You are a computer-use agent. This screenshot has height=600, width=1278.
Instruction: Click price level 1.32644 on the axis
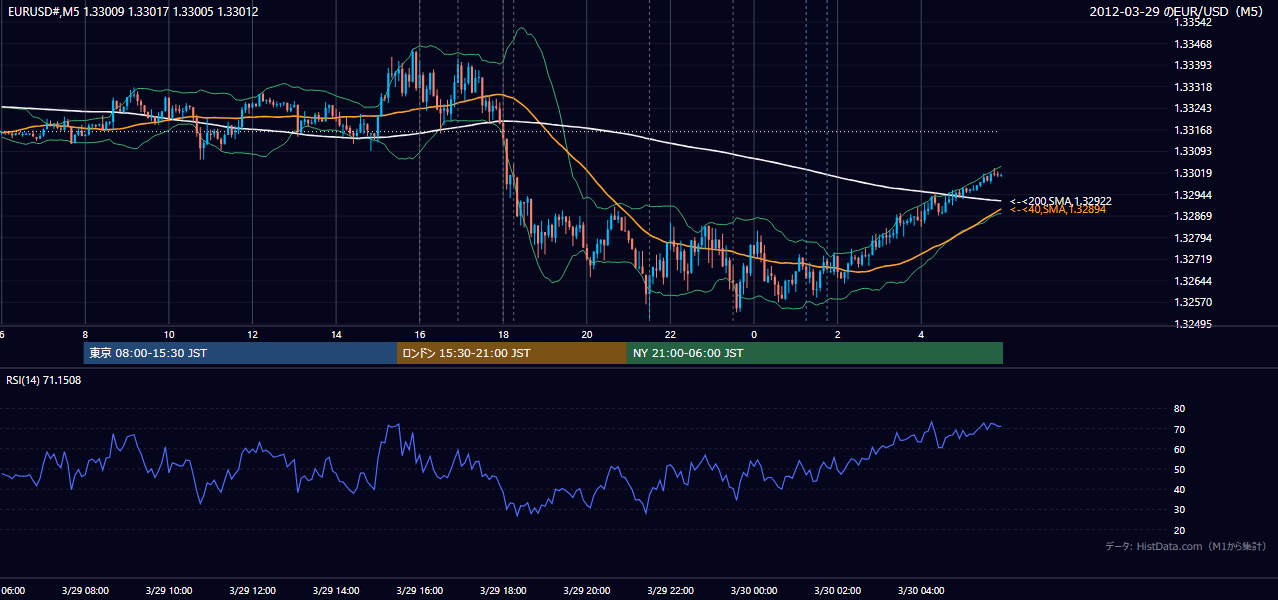point(1193,281)
